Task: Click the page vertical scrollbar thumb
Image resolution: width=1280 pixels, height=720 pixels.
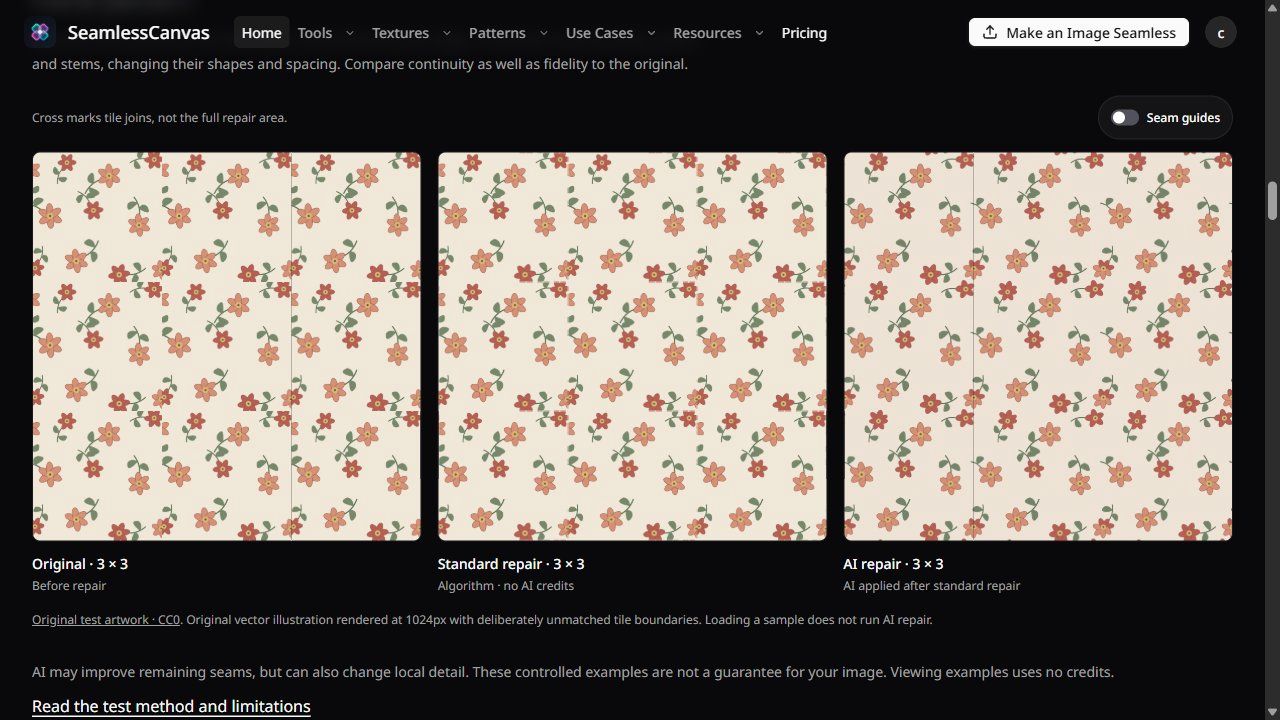Action: click(1273, 201)
